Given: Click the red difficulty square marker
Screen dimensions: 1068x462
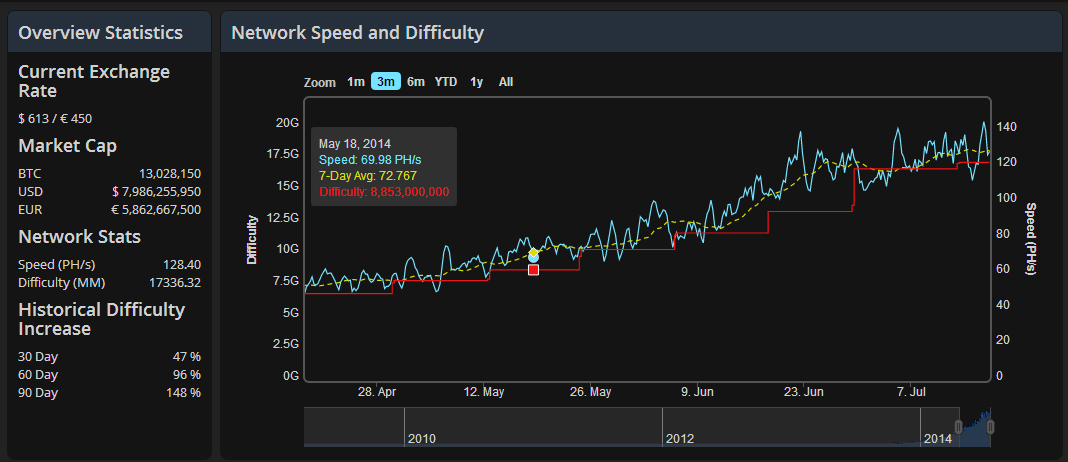Looking at the screenshot, I should point(534,270).
